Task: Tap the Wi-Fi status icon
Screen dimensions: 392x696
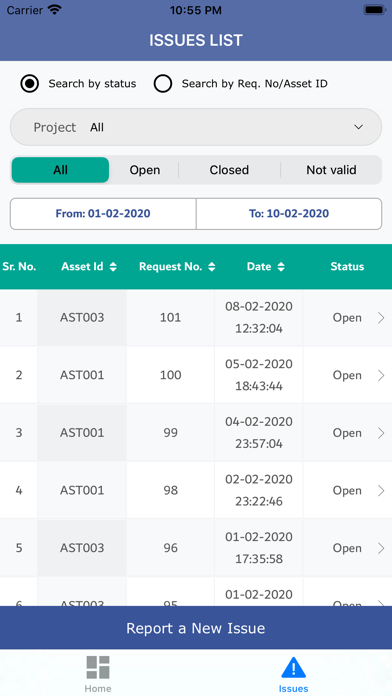Action: coord(55,10)
